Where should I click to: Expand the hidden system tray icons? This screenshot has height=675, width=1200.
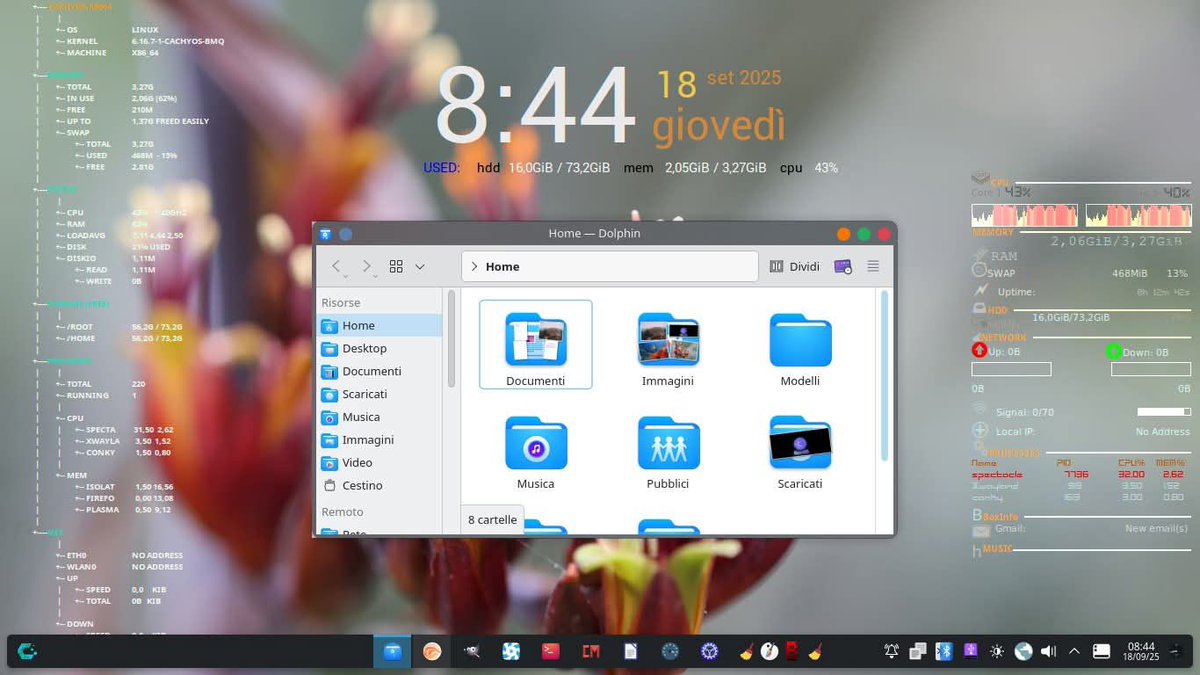(1073, 651)
